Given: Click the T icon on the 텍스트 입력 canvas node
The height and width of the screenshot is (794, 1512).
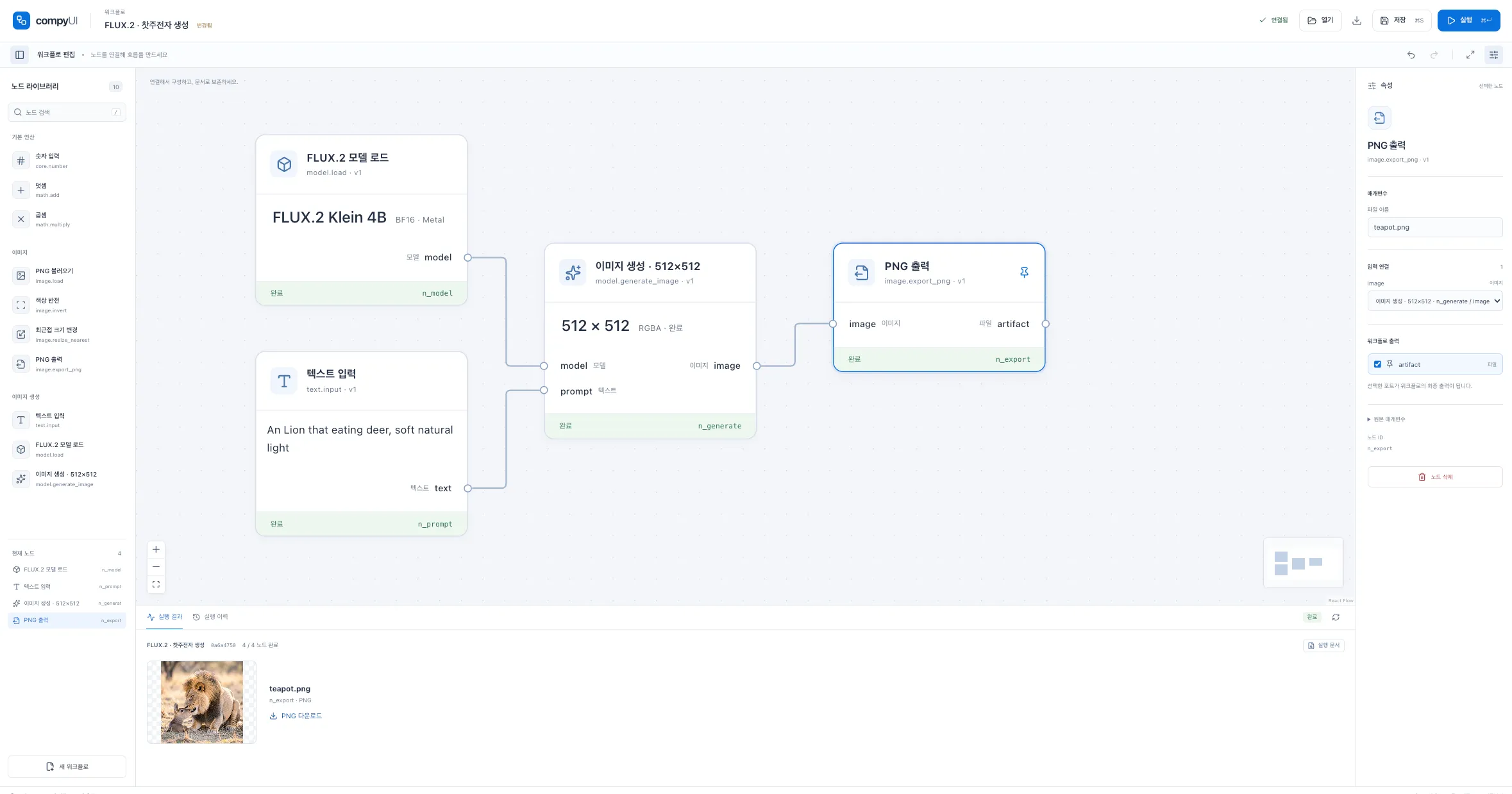Looking at the screenshot, I should tap(284, 381).
